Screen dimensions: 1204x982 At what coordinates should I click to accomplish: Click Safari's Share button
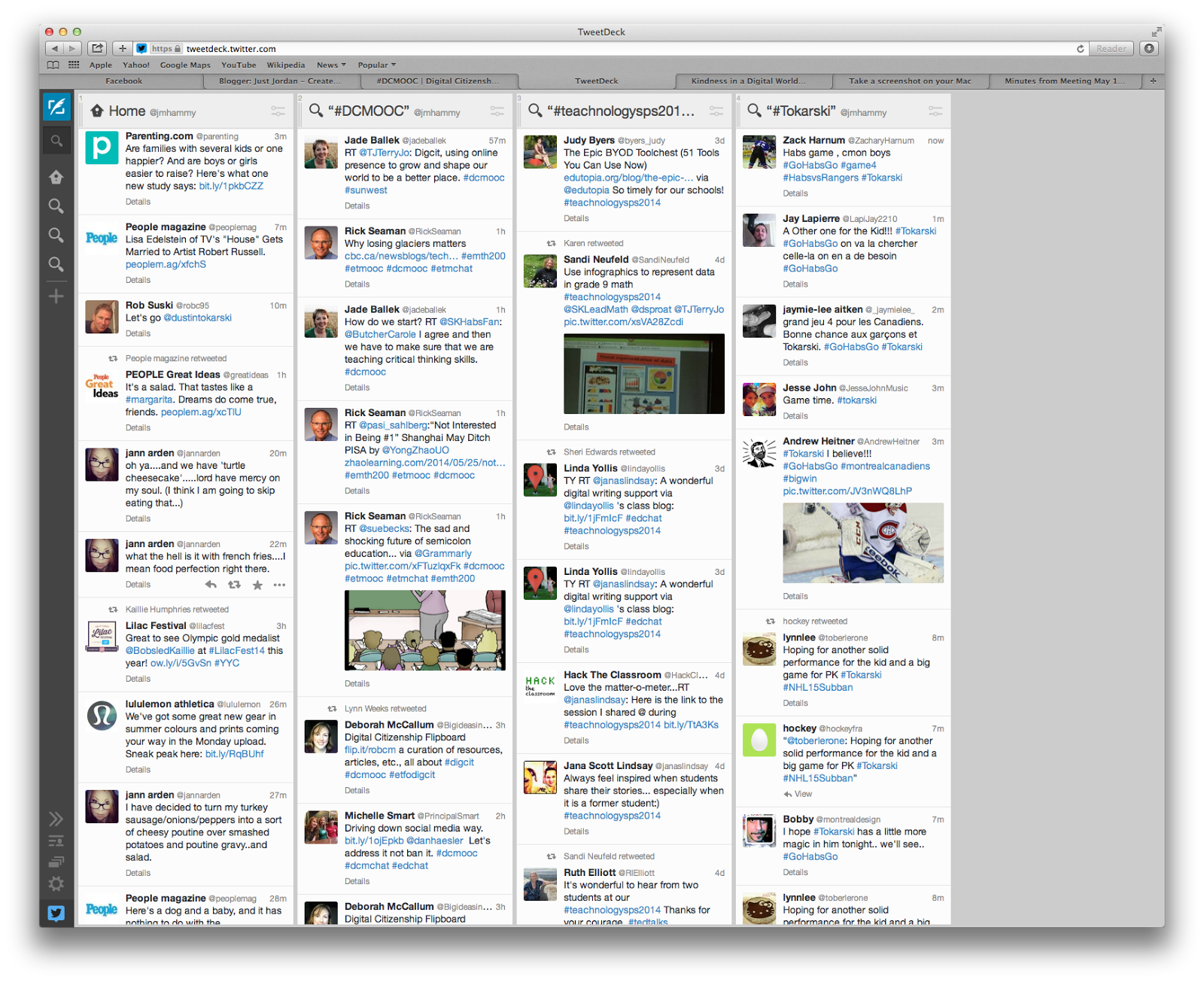[x=97, y=48]
